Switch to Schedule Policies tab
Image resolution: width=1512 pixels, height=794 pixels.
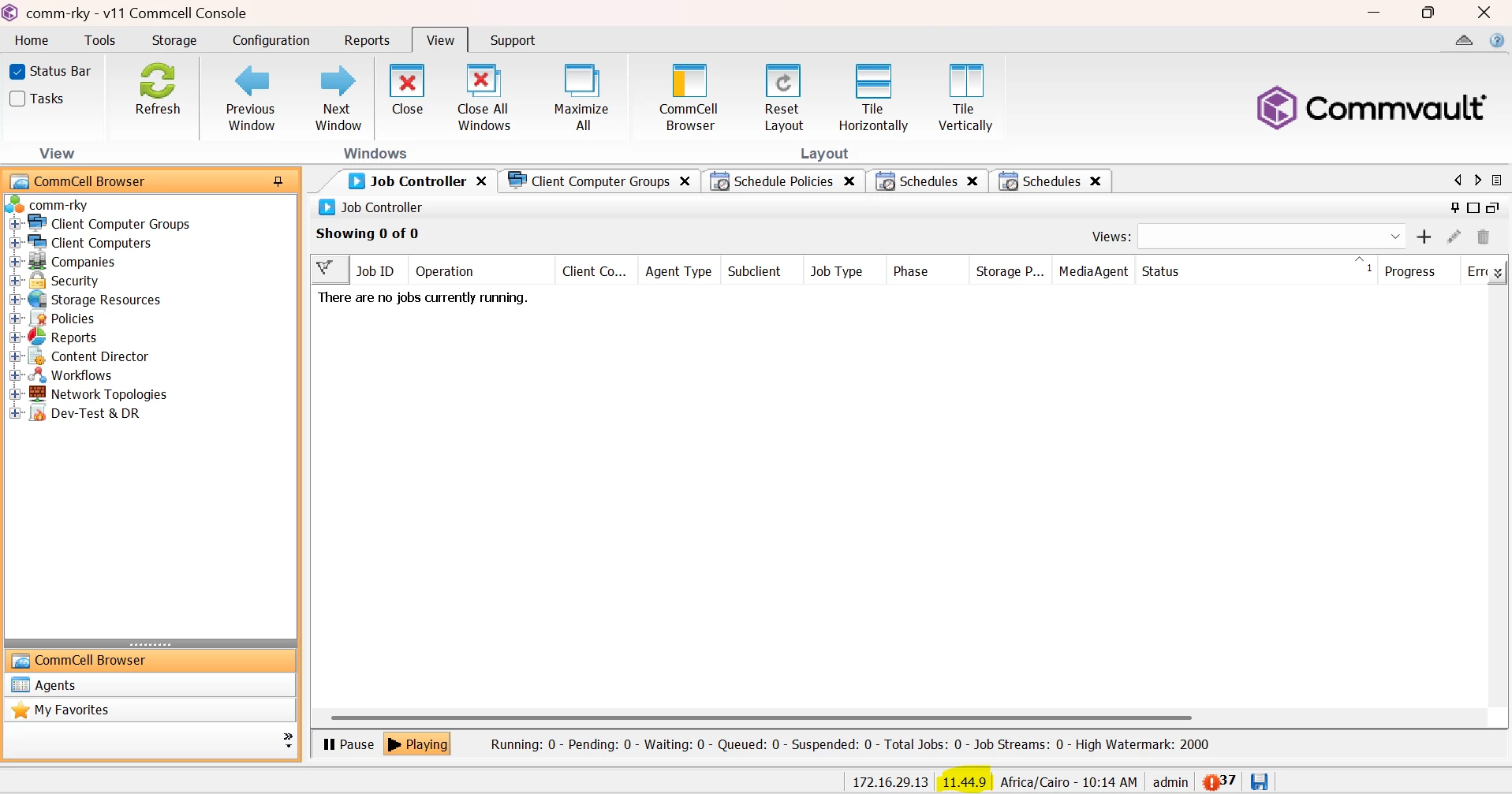[x=782, y=181]
